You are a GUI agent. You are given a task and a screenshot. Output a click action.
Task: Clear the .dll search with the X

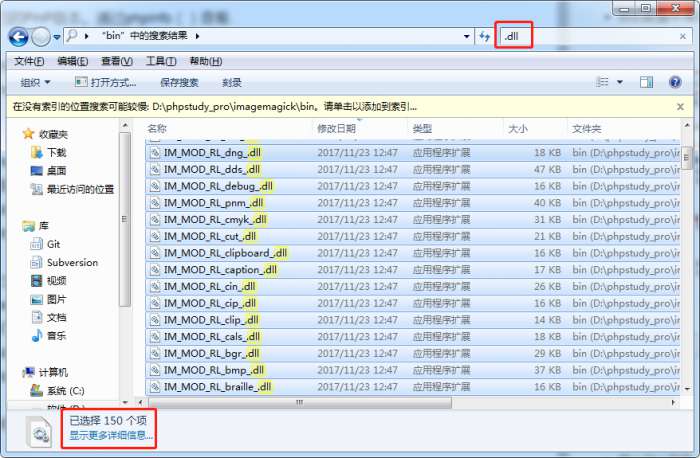(x=683, y=37)
